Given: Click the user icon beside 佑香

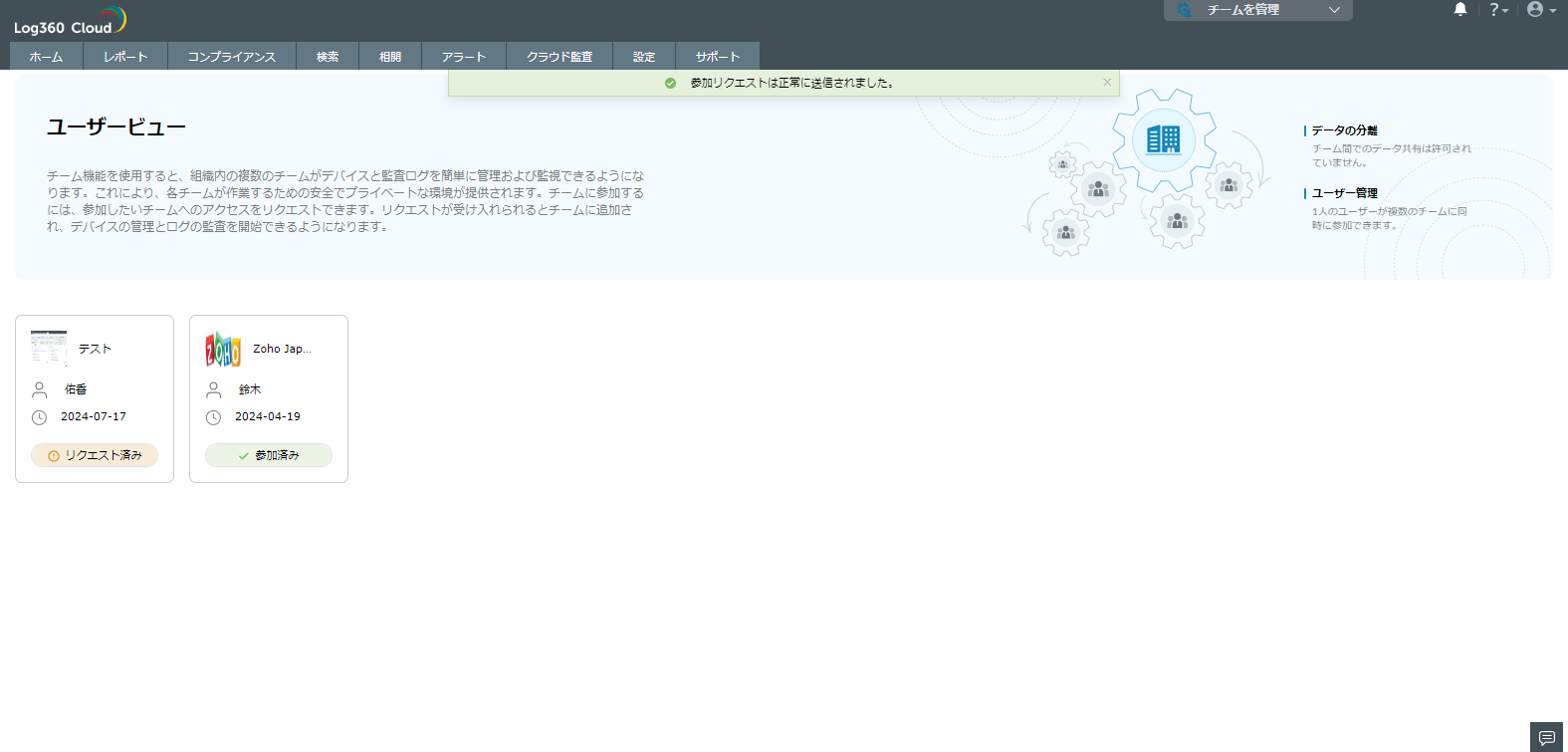Looking at the screenshot, I should 40,389.
